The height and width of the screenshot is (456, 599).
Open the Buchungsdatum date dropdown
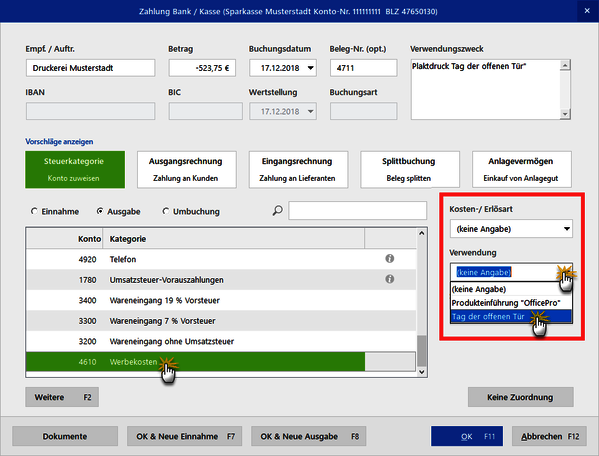click(x=311, y=68)
